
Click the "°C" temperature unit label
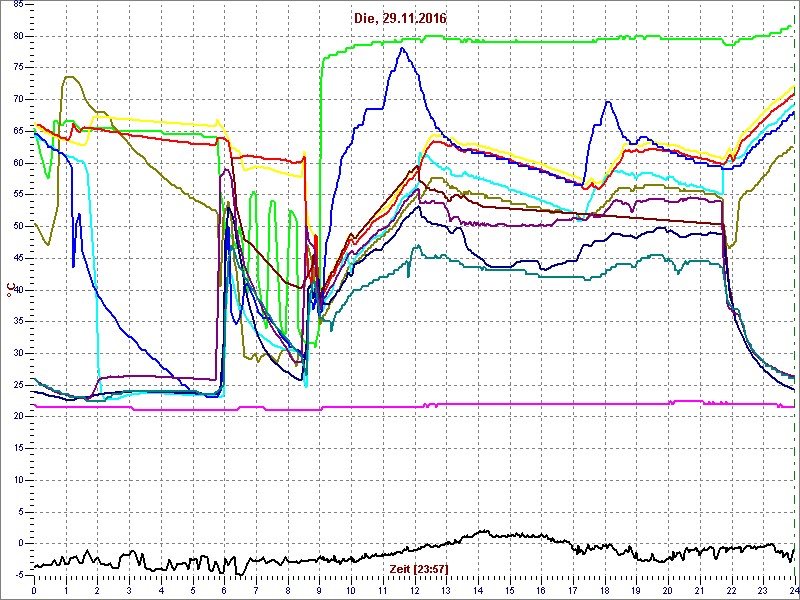[x=10, y=290]
